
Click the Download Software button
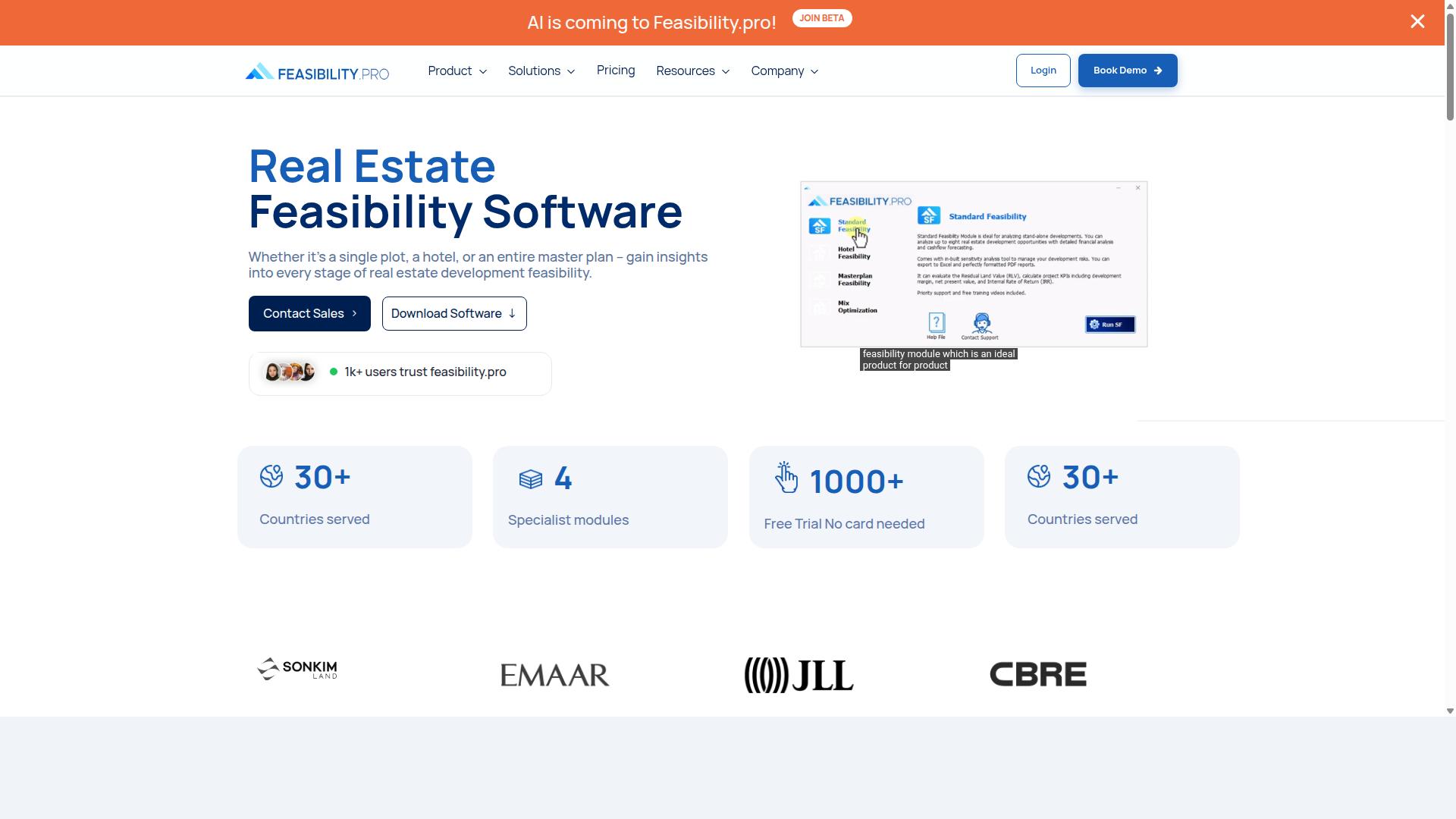click(454, 313)
